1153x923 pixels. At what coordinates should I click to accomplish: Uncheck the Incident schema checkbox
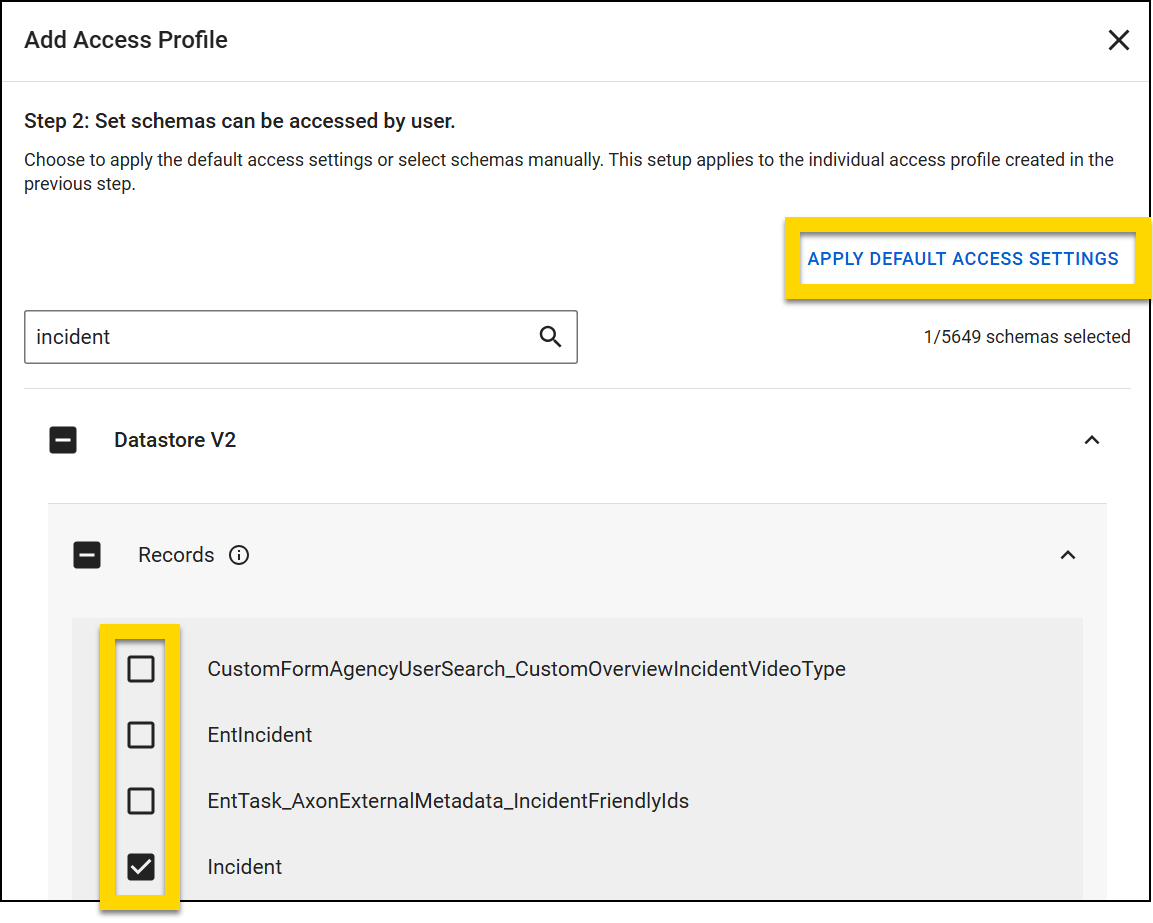click(141, 867)
